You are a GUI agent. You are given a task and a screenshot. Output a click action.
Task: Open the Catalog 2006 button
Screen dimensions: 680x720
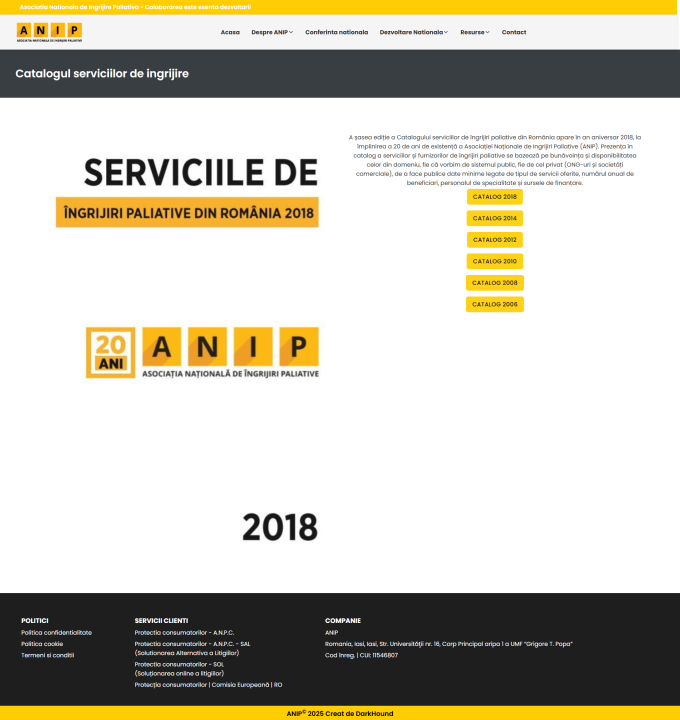(495, 304)
